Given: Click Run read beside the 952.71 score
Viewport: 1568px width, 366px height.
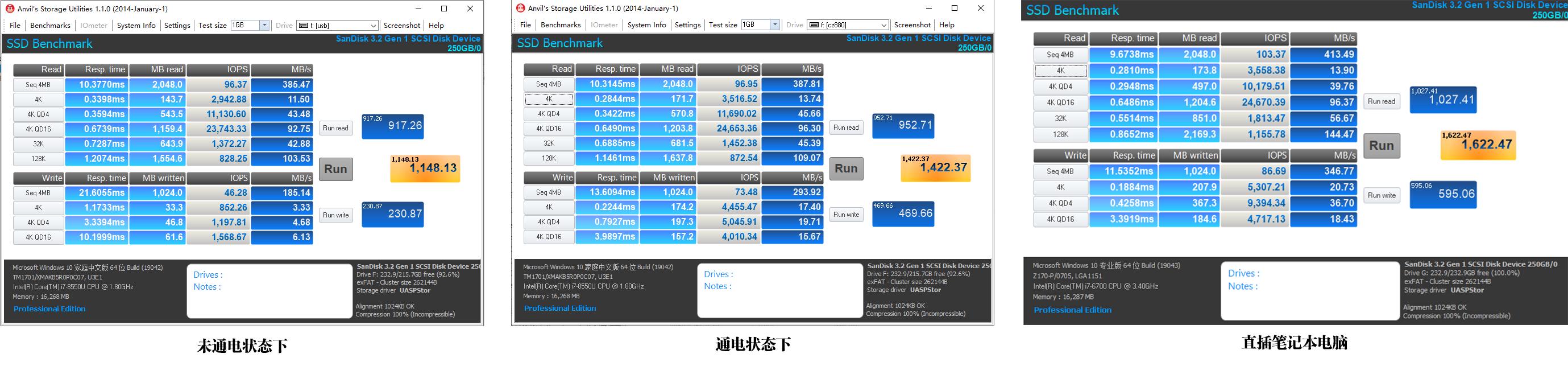Looking at the screenshot, I should [x=847, y=128].
